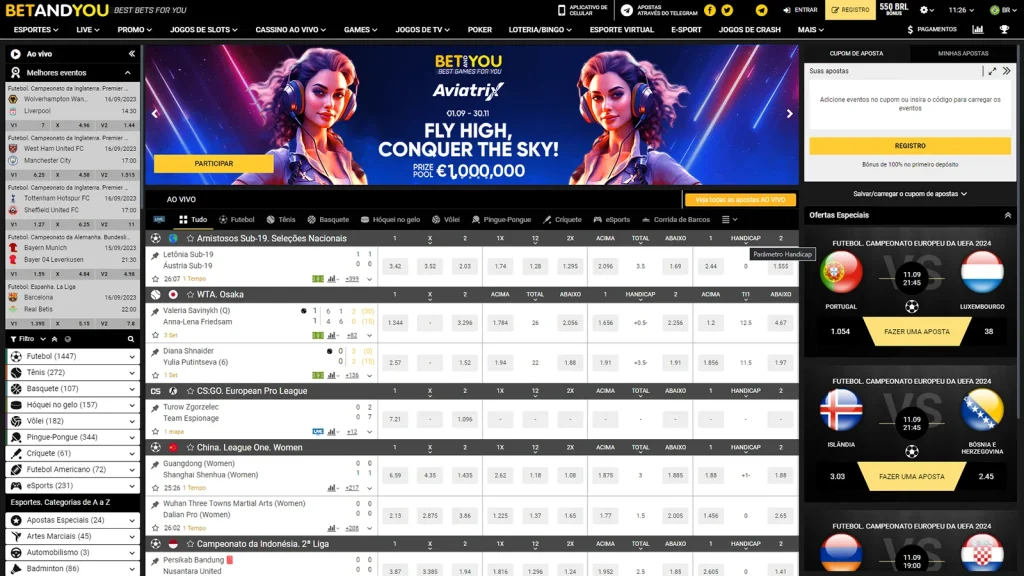Open live stream for Turow Zgorzelec match
This screenshot has height=576, width=1024.
(x=317, y=432)
